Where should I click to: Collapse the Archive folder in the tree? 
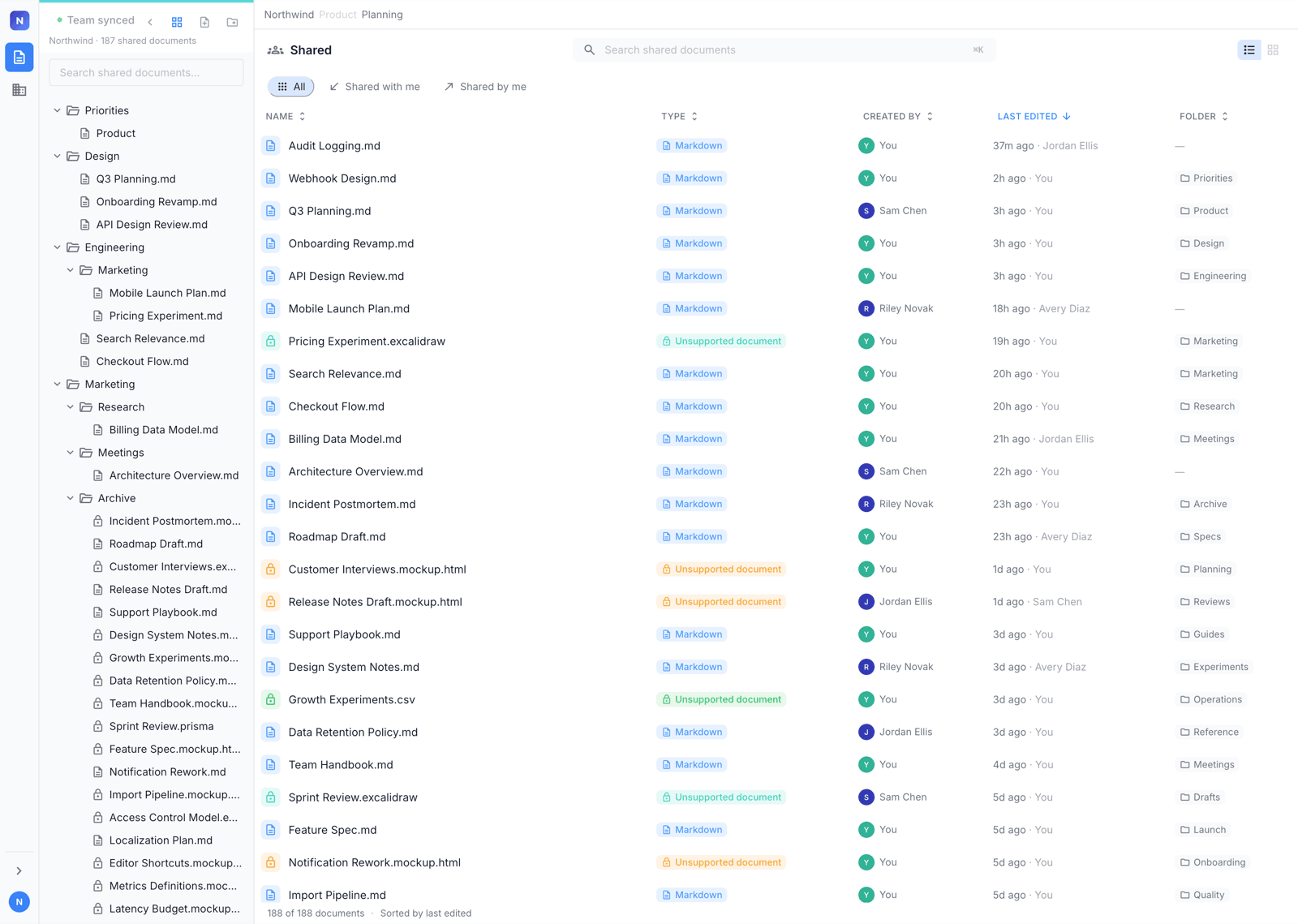71,498
